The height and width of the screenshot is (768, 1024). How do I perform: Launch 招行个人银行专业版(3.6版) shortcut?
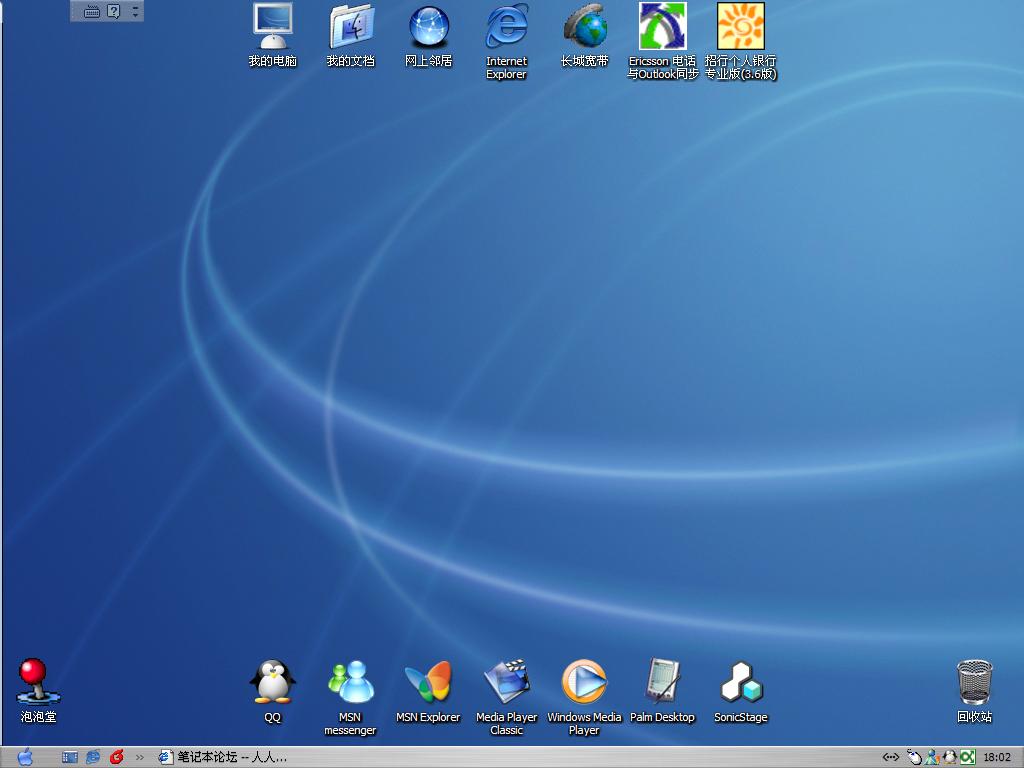(741, 40)
